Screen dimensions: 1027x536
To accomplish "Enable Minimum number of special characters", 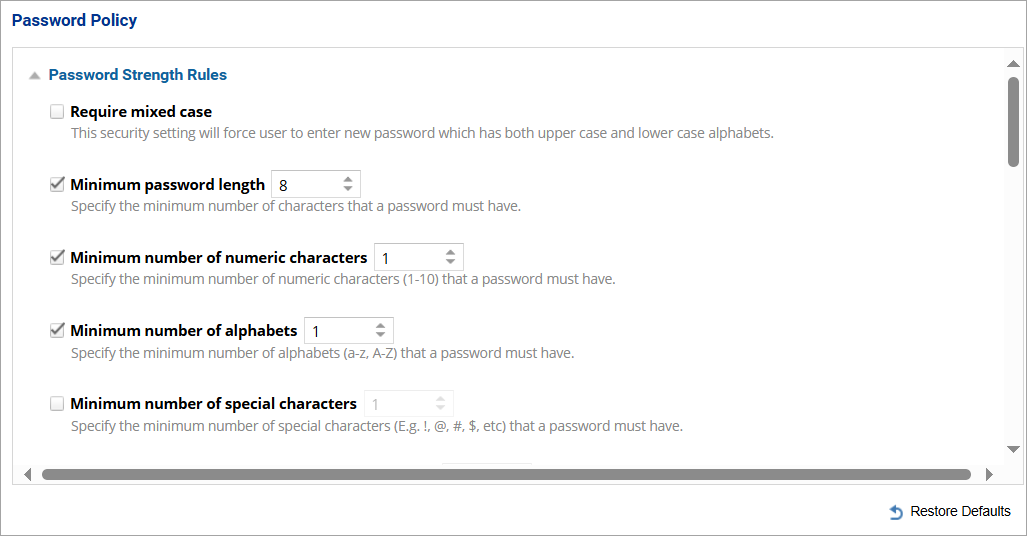I will [x=57, y=404].
